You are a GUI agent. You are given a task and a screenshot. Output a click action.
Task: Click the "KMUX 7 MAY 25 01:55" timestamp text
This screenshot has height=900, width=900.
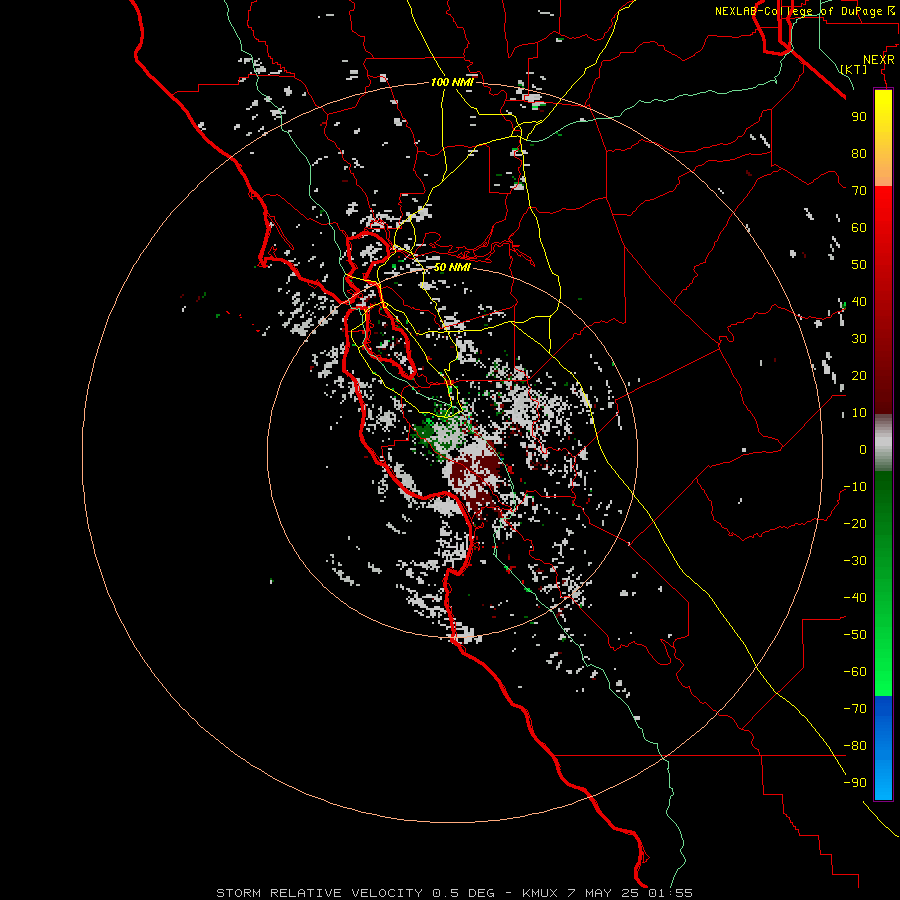(x=607, y=893)
